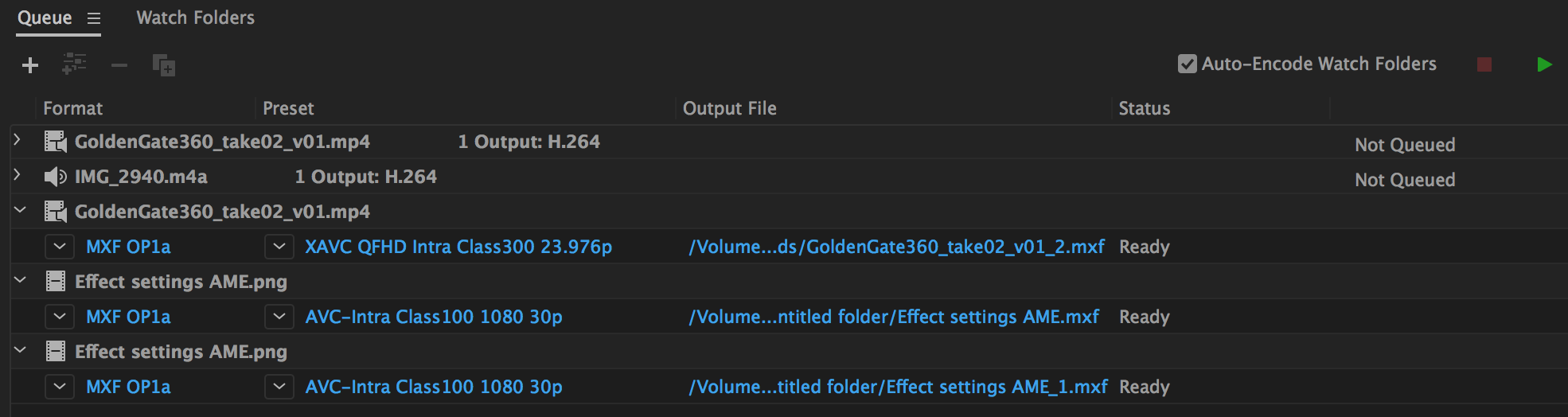
Task: Click the XAVC QFHD Intra Class300 23.976p preset link
Action: (x=458, y=247)
